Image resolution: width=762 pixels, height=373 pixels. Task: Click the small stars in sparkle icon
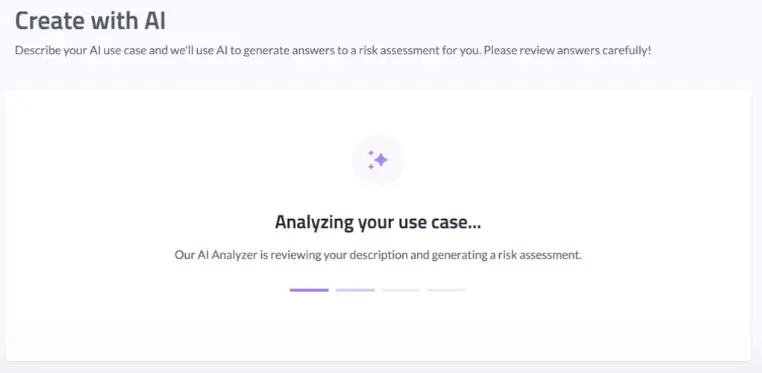point(371,160)
